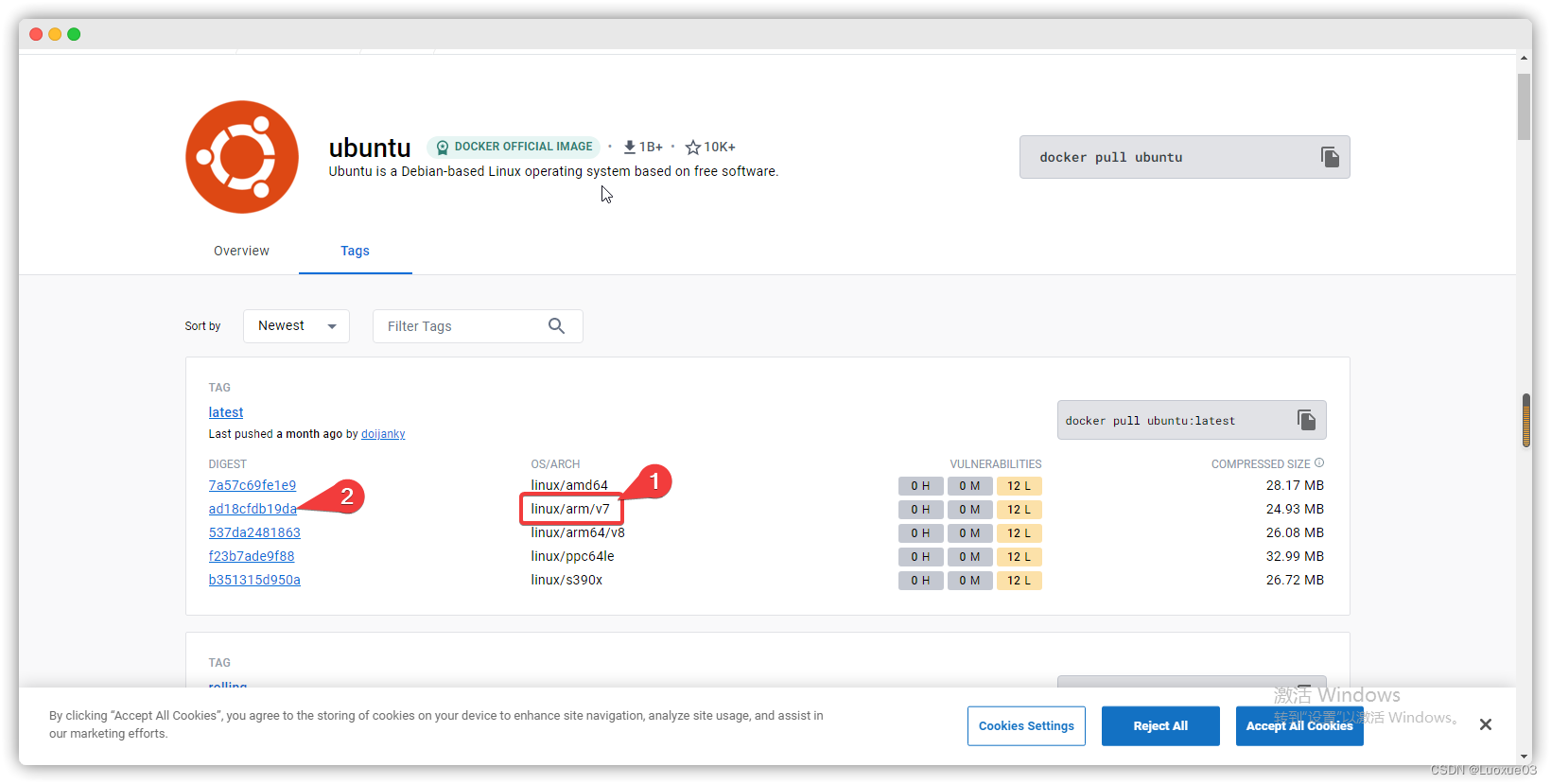
Task: Open digest f23b7ade9f88
Action: [x=252, y=556]
